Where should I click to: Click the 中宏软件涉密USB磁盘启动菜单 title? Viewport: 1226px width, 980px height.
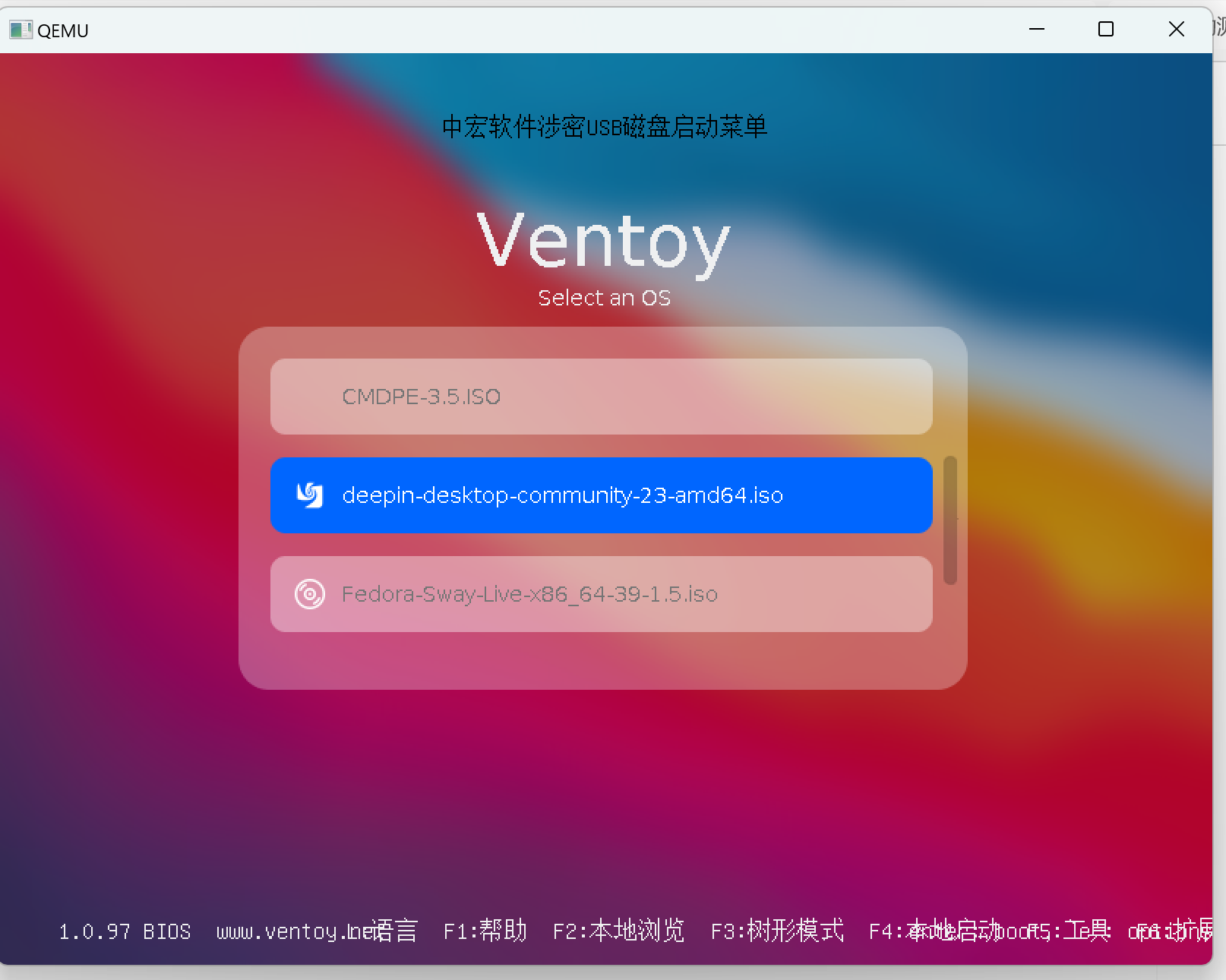(604, 126)
